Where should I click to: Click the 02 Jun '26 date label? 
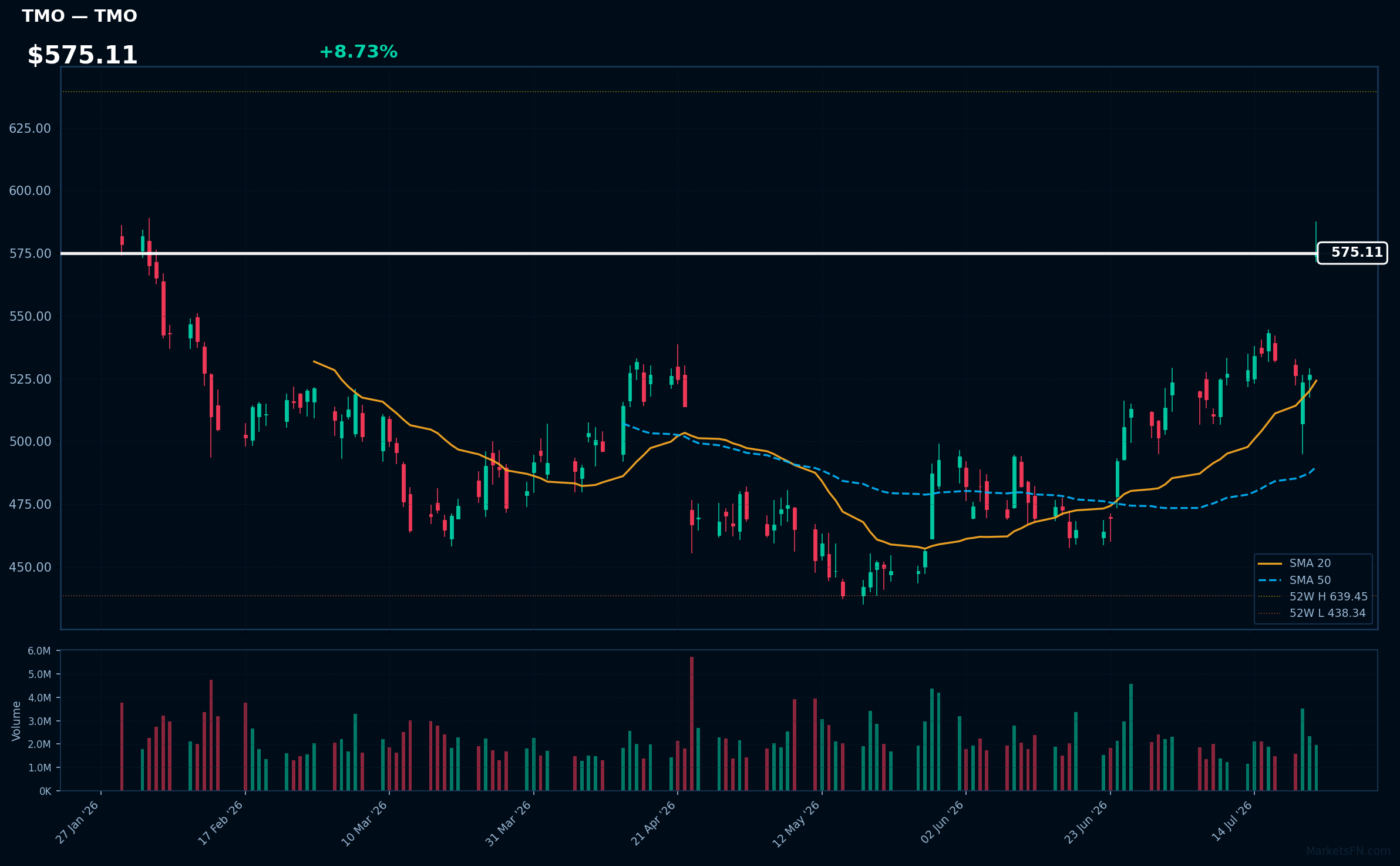pos(943,822)
